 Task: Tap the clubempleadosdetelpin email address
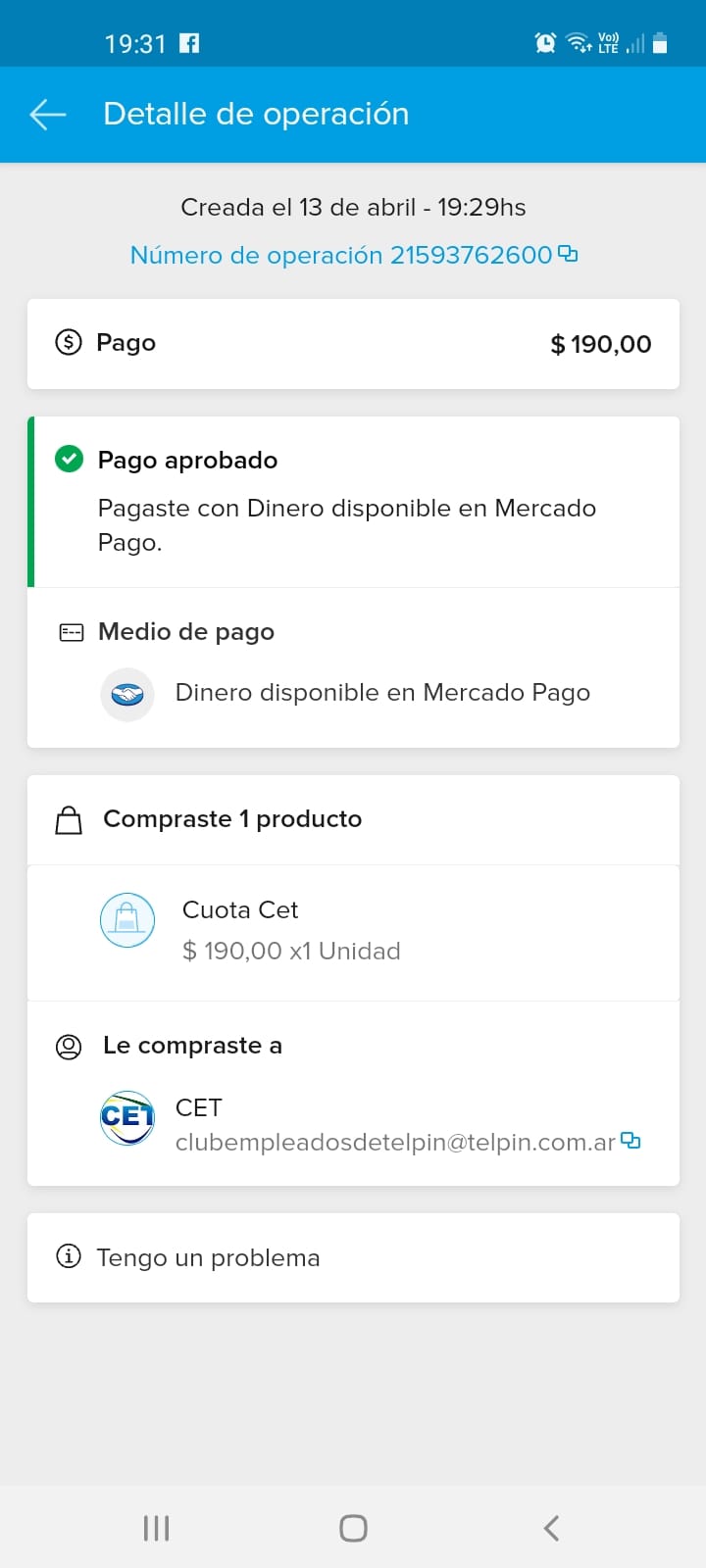point(395,1143)
